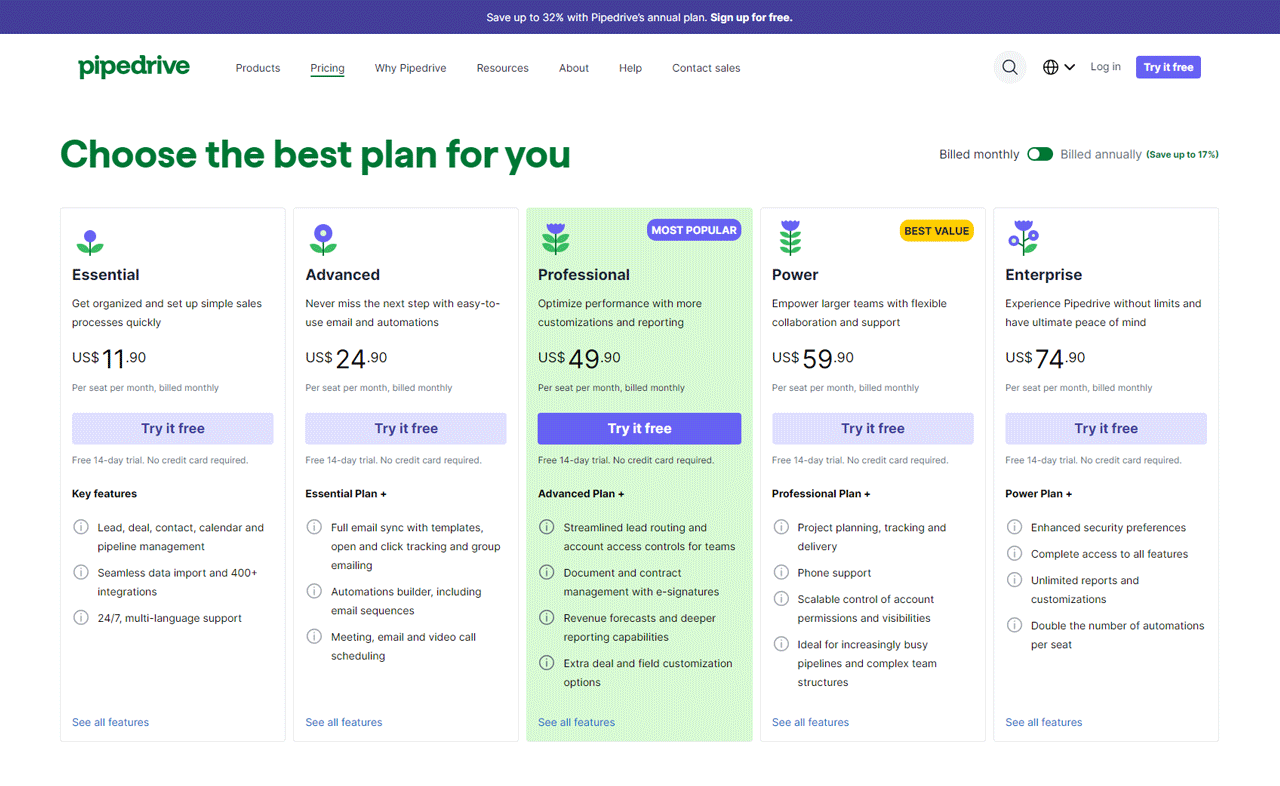Click the Enterprise plan flower icon
This screenshot has width=1280, height=786.
click(1023, 238)
